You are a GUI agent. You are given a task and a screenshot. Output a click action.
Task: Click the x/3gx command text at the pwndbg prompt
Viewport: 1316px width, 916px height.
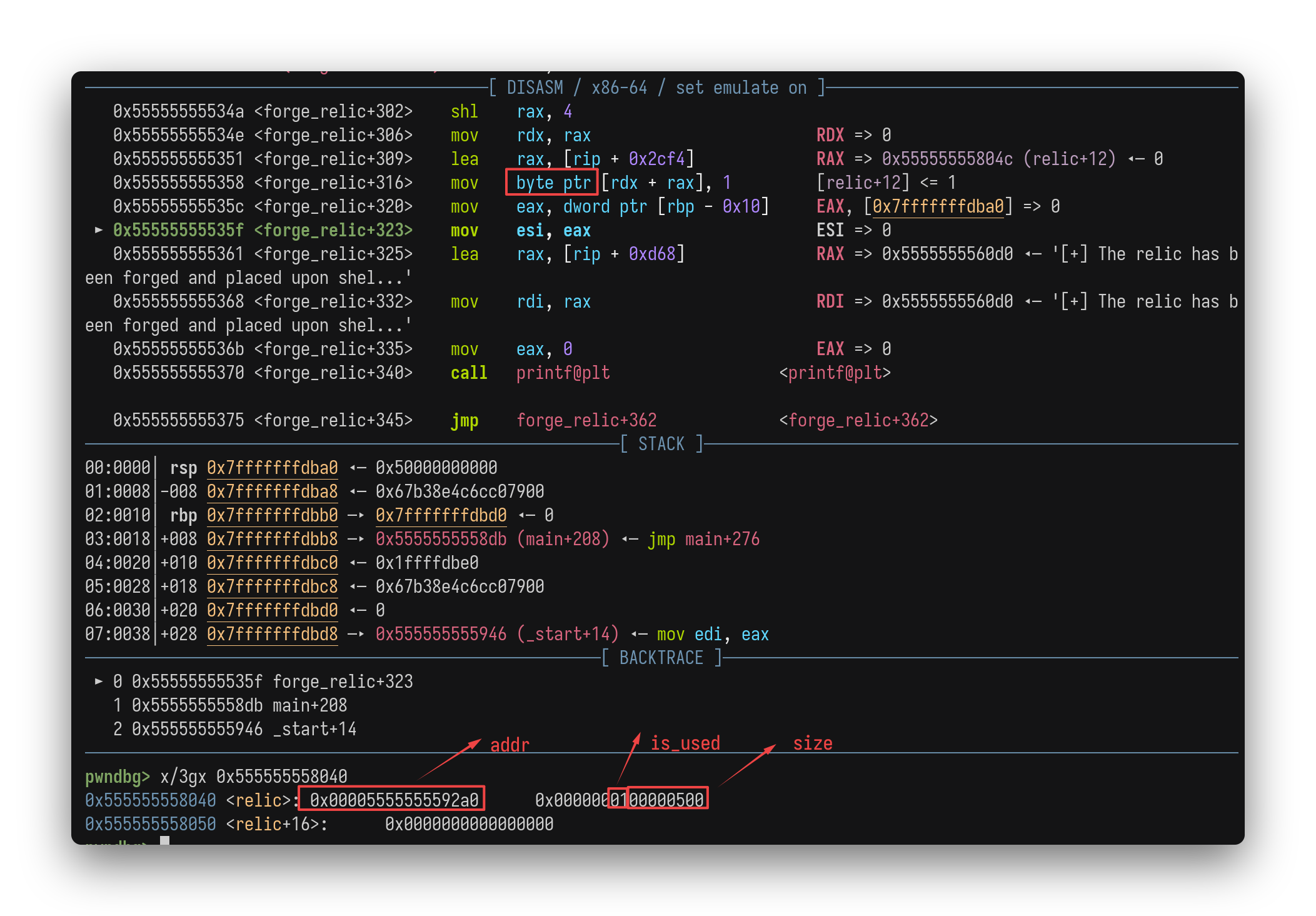pos(253,777)
